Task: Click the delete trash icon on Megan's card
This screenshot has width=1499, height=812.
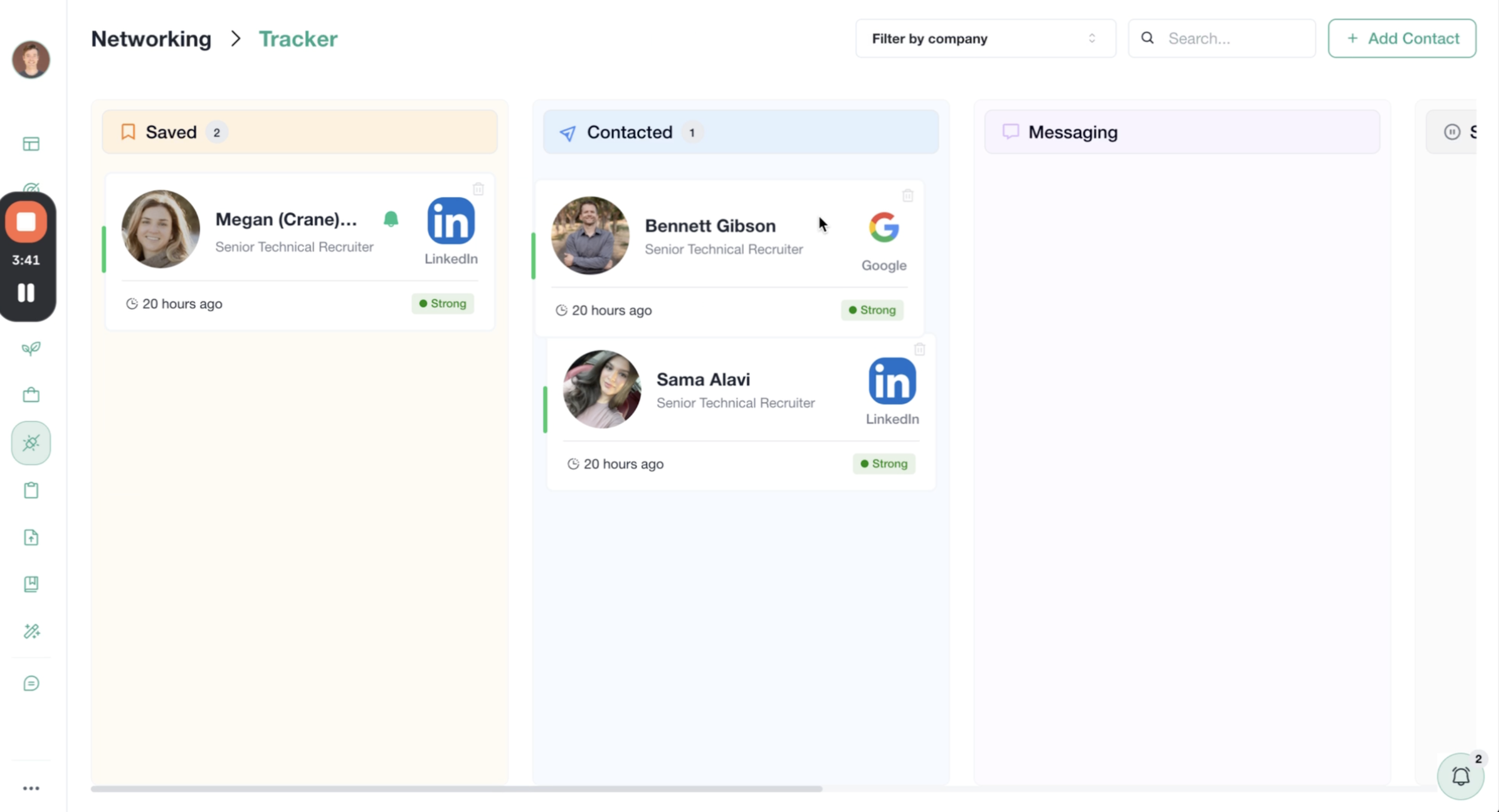Action: [x=478, y=189]
